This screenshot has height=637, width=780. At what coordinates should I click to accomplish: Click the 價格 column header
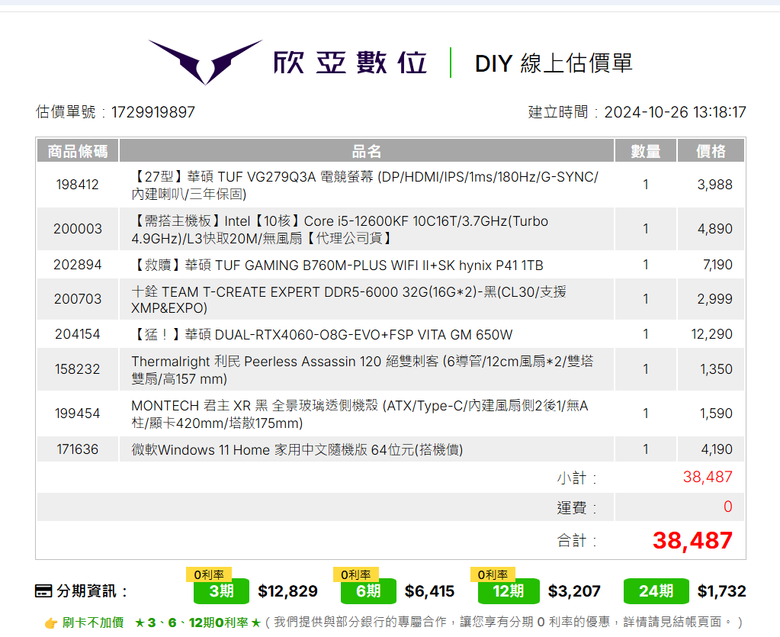pos(711,151)
